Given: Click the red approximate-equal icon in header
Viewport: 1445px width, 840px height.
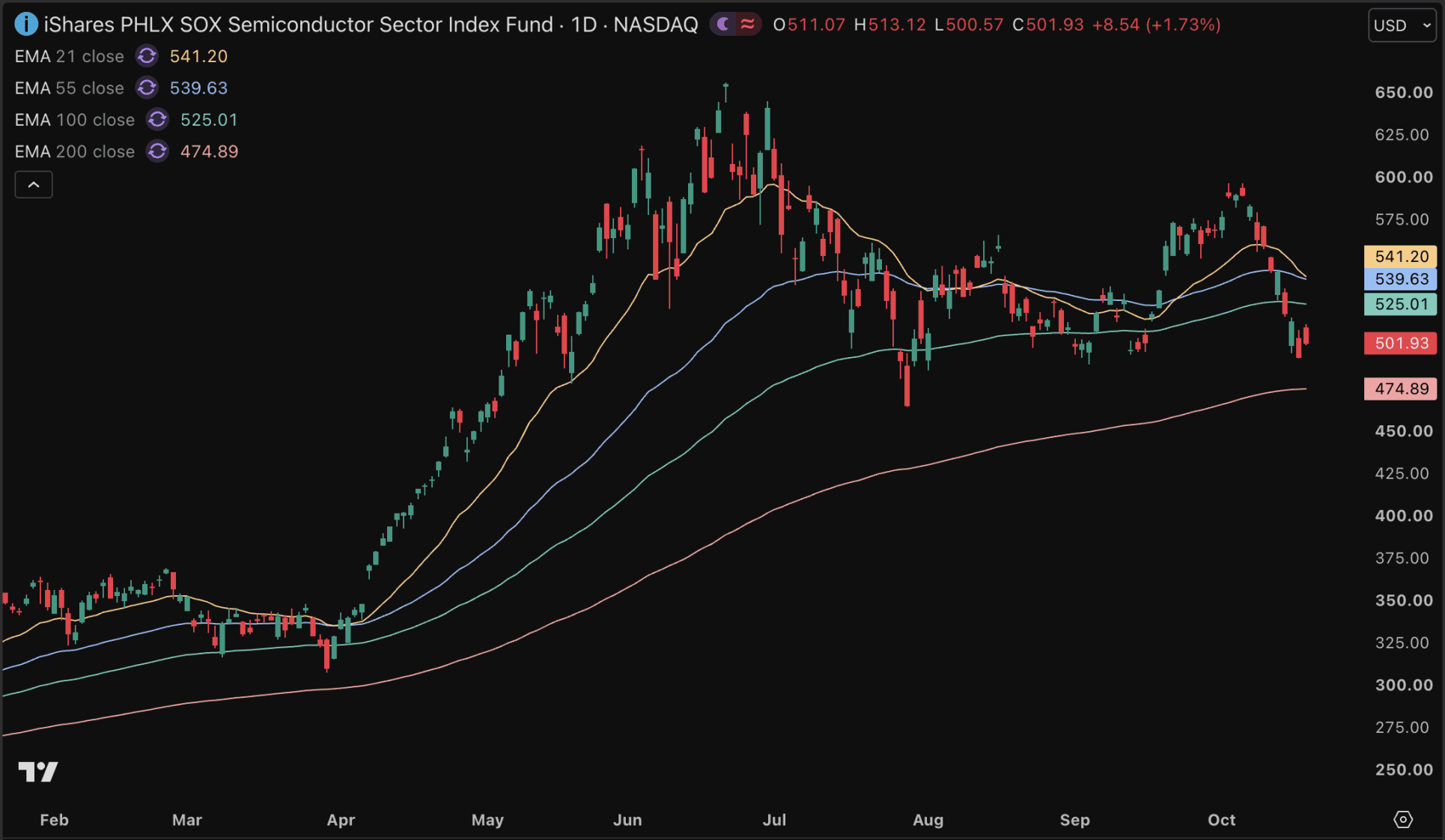Looking at the screenshot, I should (747, 24).
